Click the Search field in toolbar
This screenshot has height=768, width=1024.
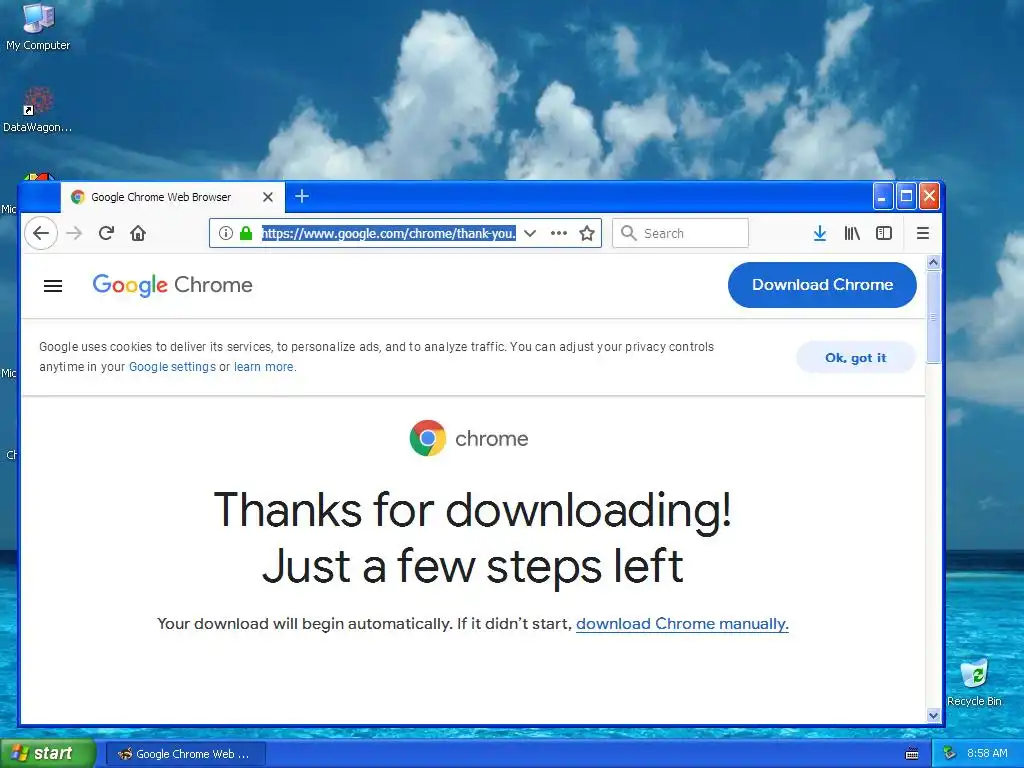pos(680,233)
